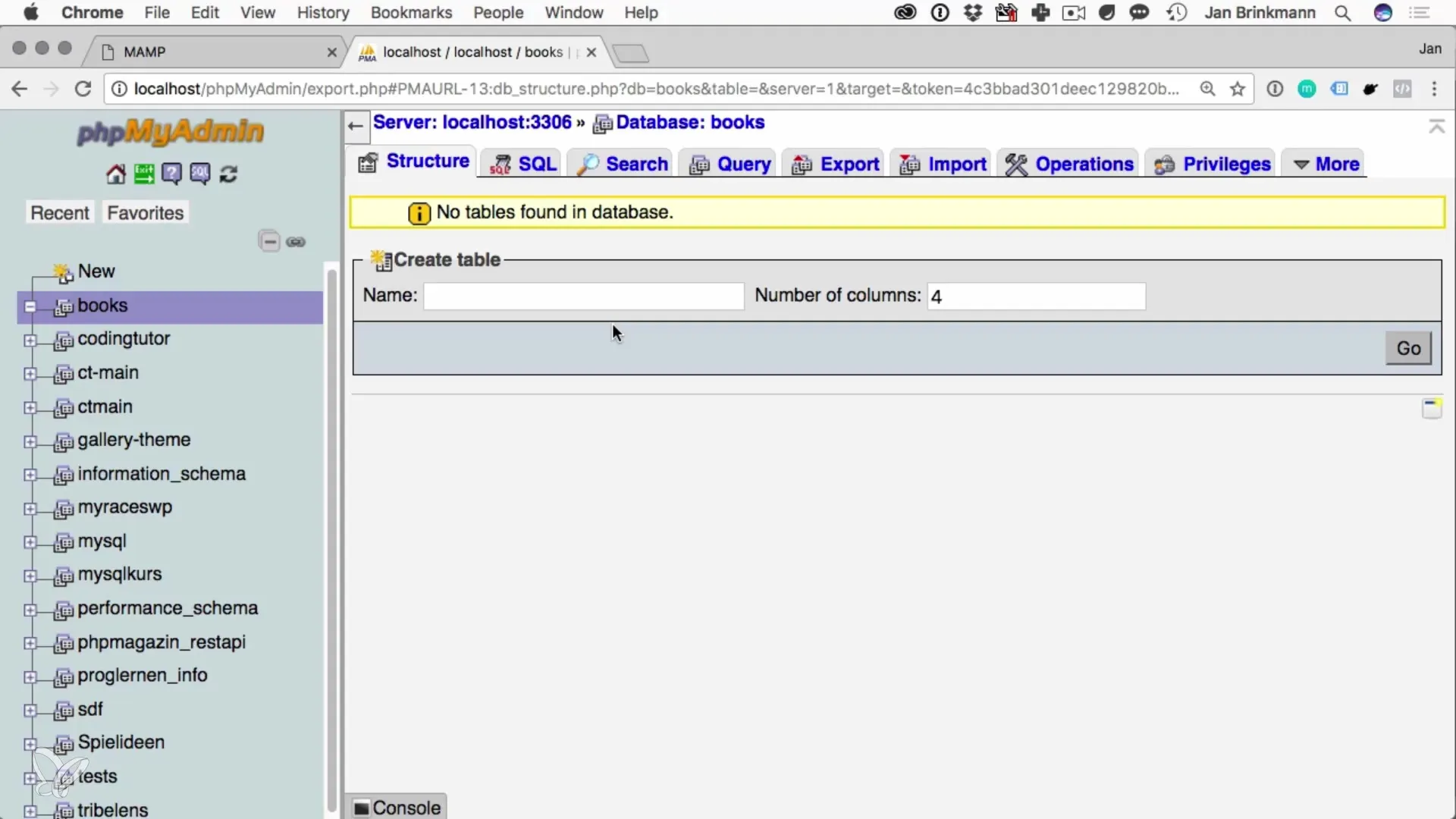
Task: Show Favorites tables list
Action: point(146,213)
